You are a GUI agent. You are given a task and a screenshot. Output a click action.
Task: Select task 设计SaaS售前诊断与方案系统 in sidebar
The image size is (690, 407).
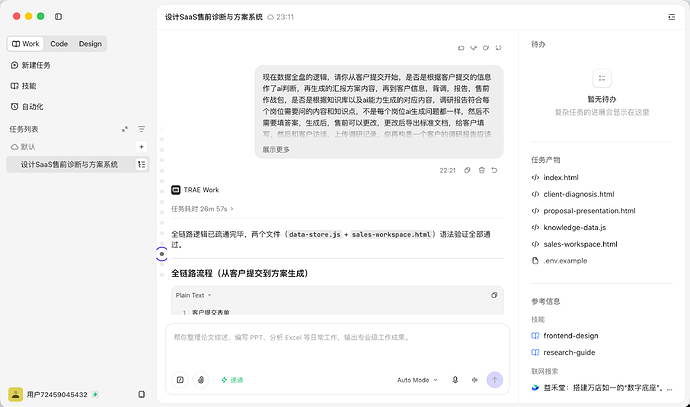click(x=78, y=164)
